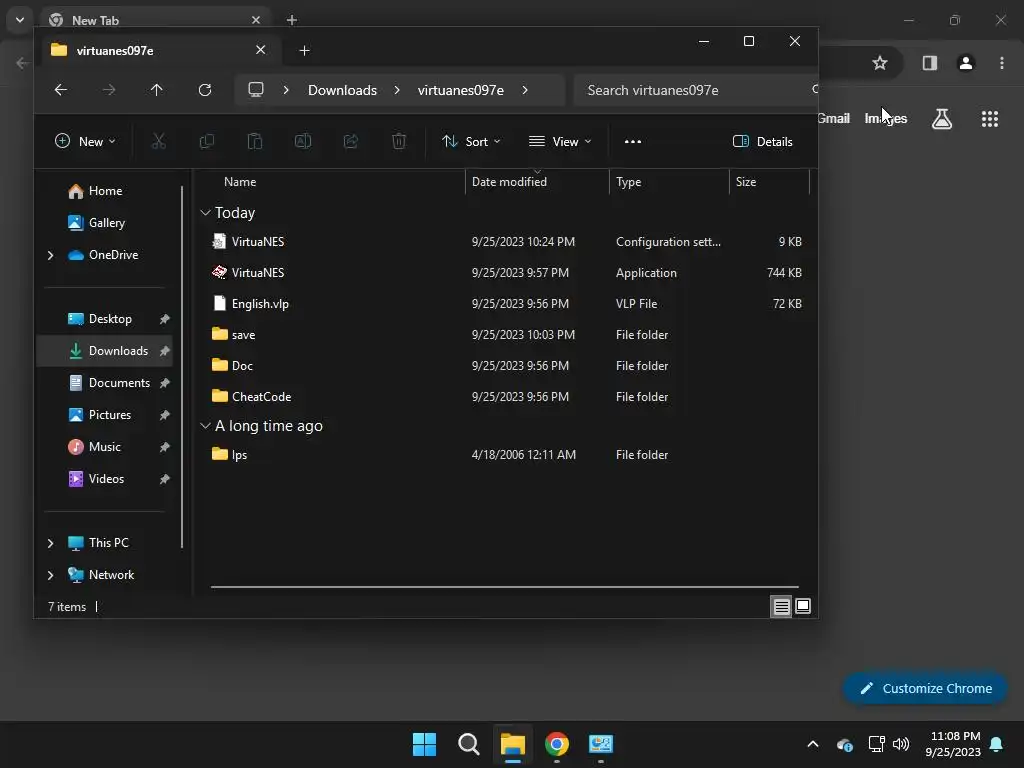Open Google Labs flask icon

pyautogui.click(x=942, y=119)
